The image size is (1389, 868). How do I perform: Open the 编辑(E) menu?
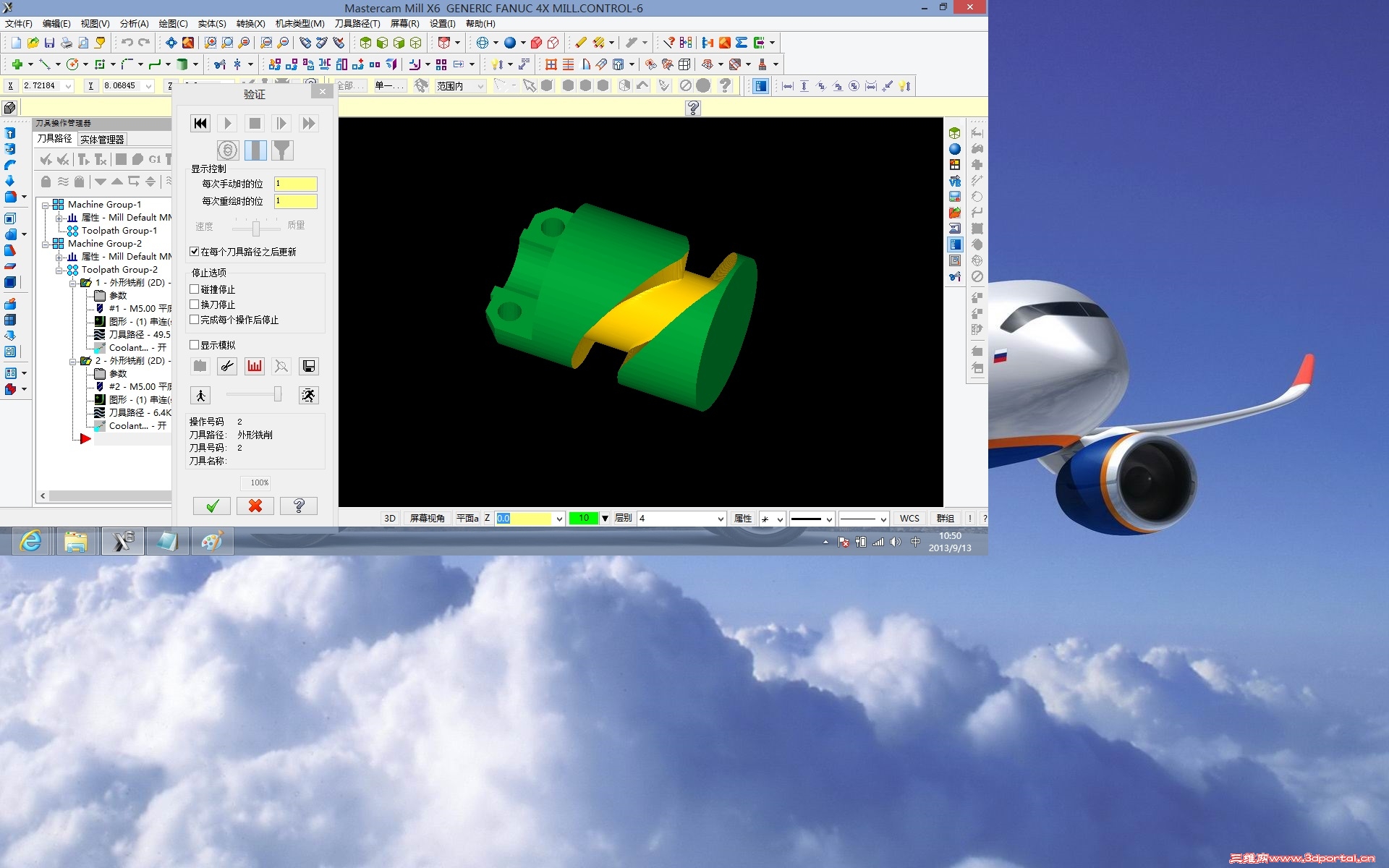click(56, 24)
